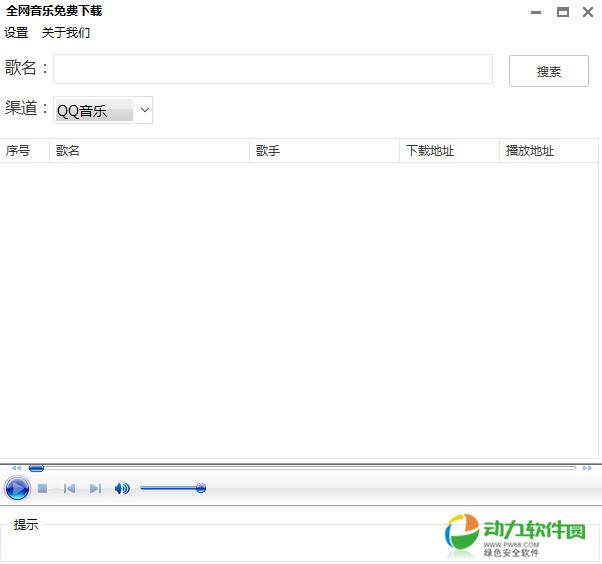Click the 搜索 search button
Image resolution: width=602 pixels, height=564 pixels.
pyautogui.click(x=549, y=71)
